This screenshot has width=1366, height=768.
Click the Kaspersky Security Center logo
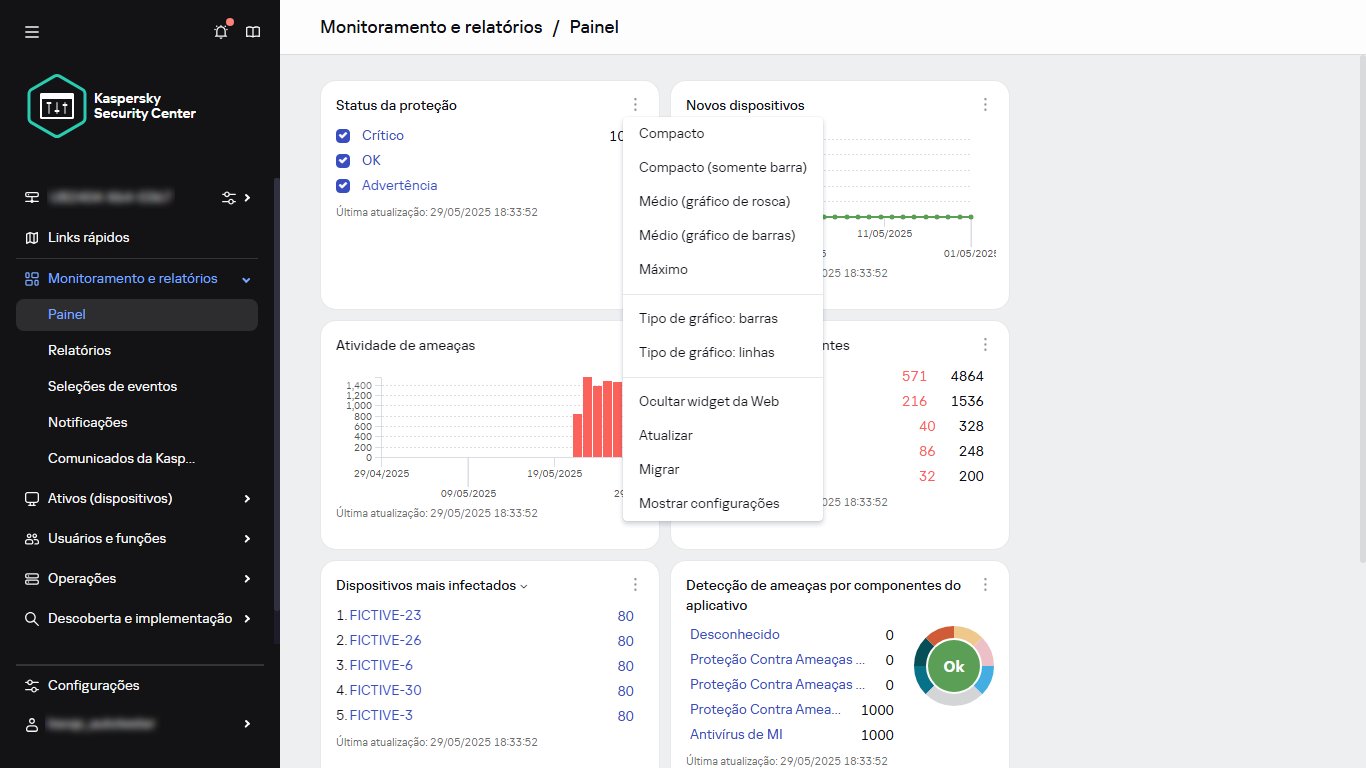pos(112,106)
